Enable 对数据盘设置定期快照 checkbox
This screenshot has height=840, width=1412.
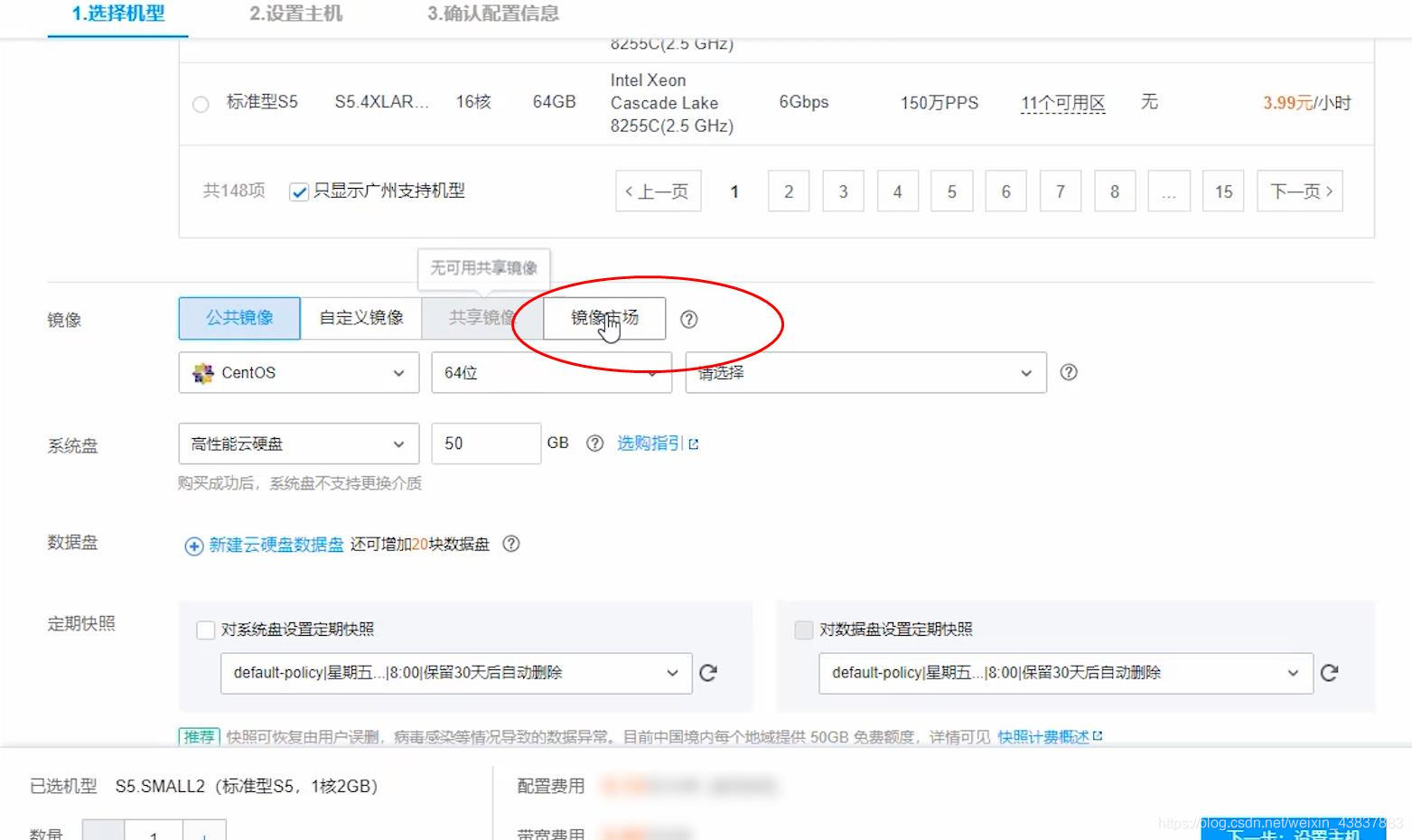pos(803,630)
